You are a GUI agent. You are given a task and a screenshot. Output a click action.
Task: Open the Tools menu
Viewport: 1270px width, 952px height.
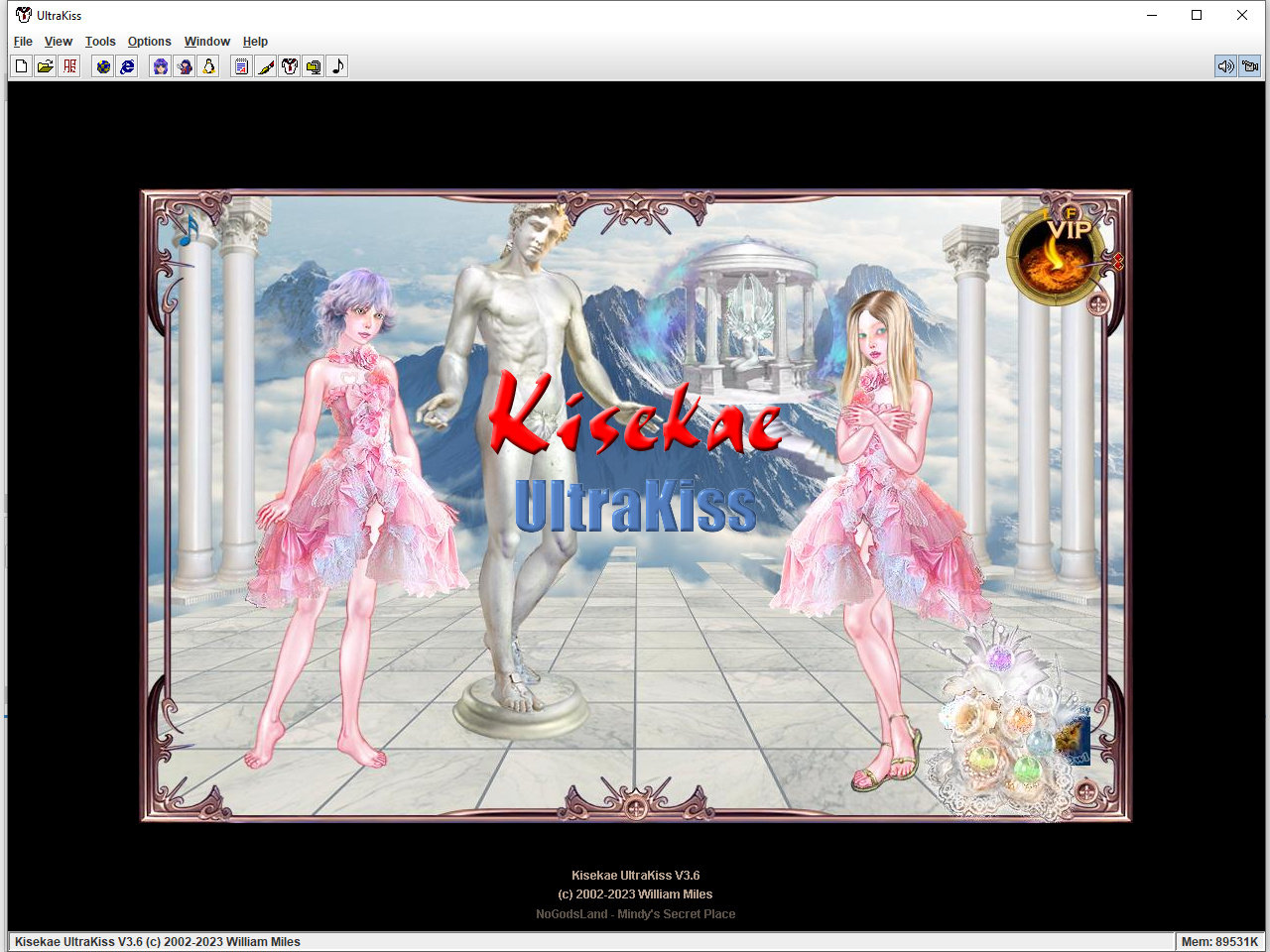[x=100, y=42]
